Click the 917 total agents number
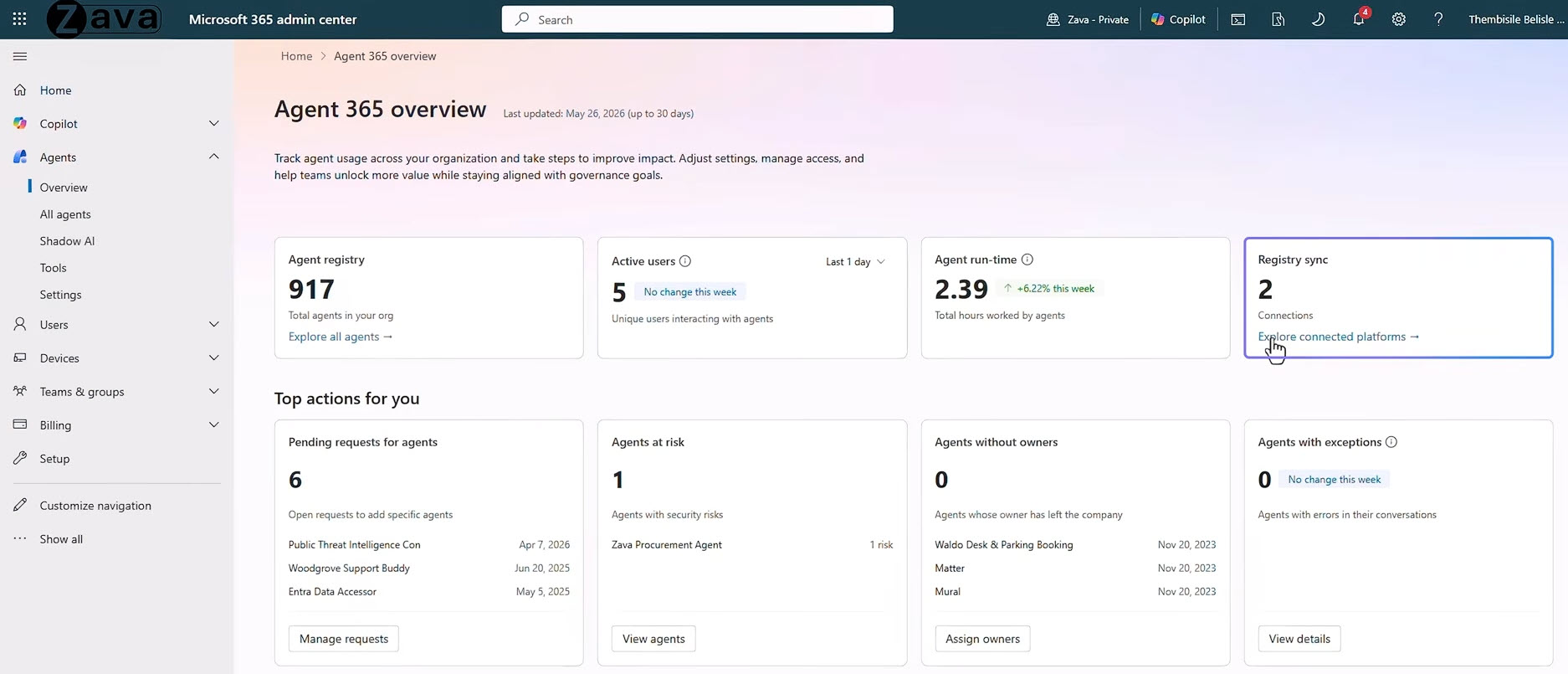Viewport: 1568px width, 674px height. (x=311, y=289)
